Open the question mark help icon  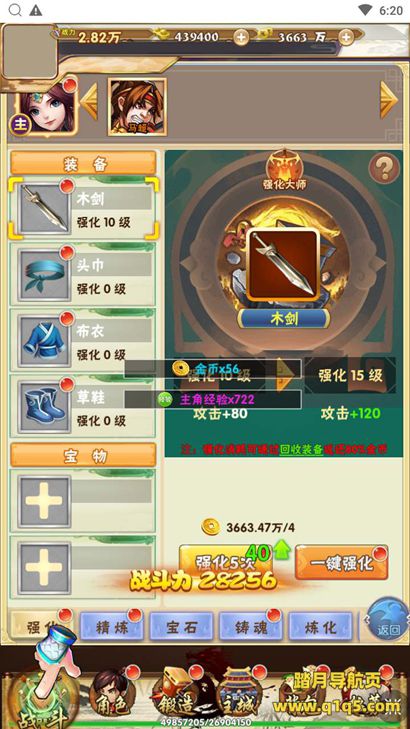pos(384,168)
